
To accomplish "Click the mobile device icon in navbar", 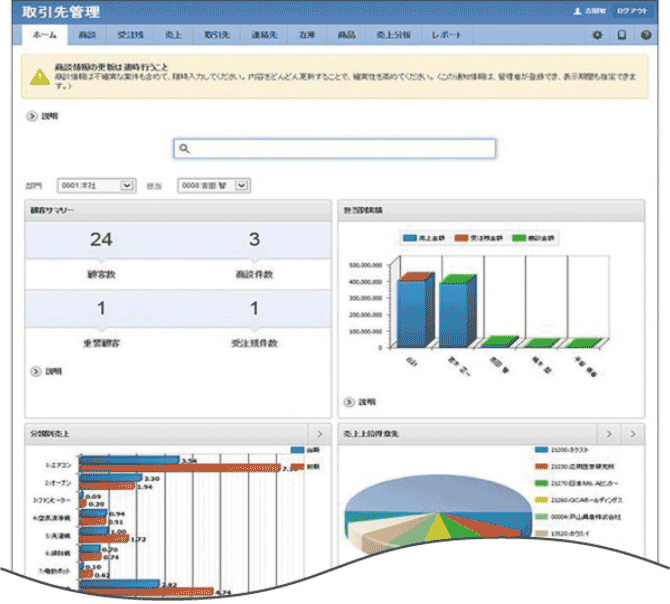I will (621, 35).
